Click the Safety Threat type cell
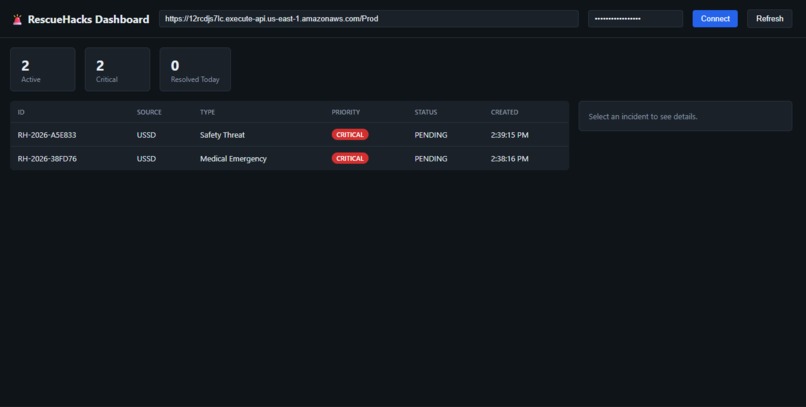 pyautogui.click(x=222, y=135)
